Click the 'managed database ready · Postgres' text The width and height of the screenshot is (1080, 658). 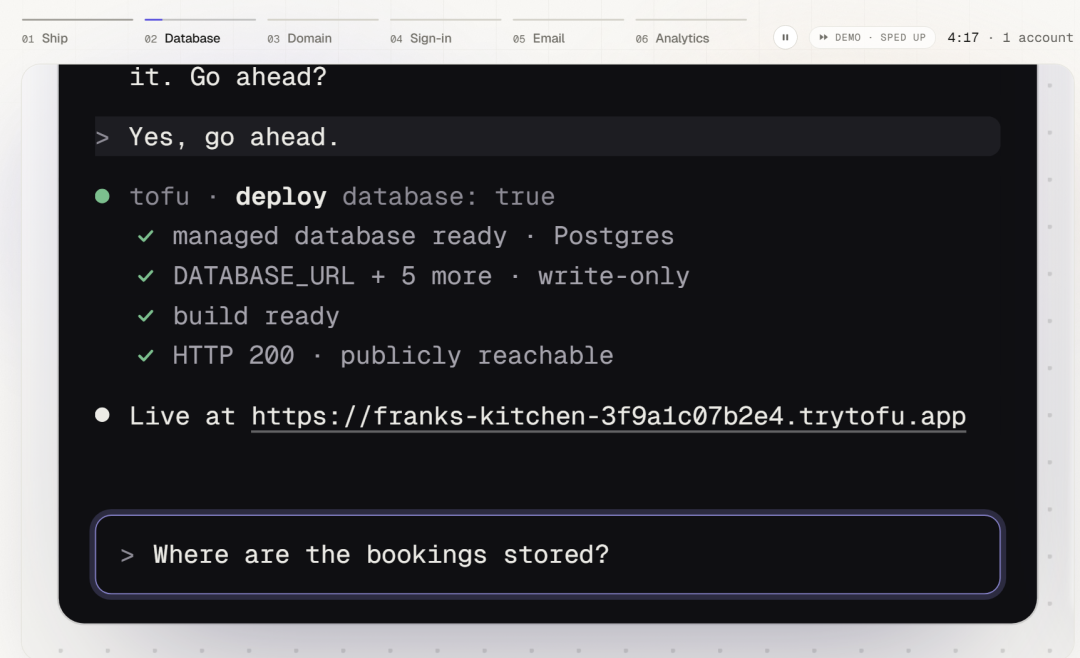(423, 236)
